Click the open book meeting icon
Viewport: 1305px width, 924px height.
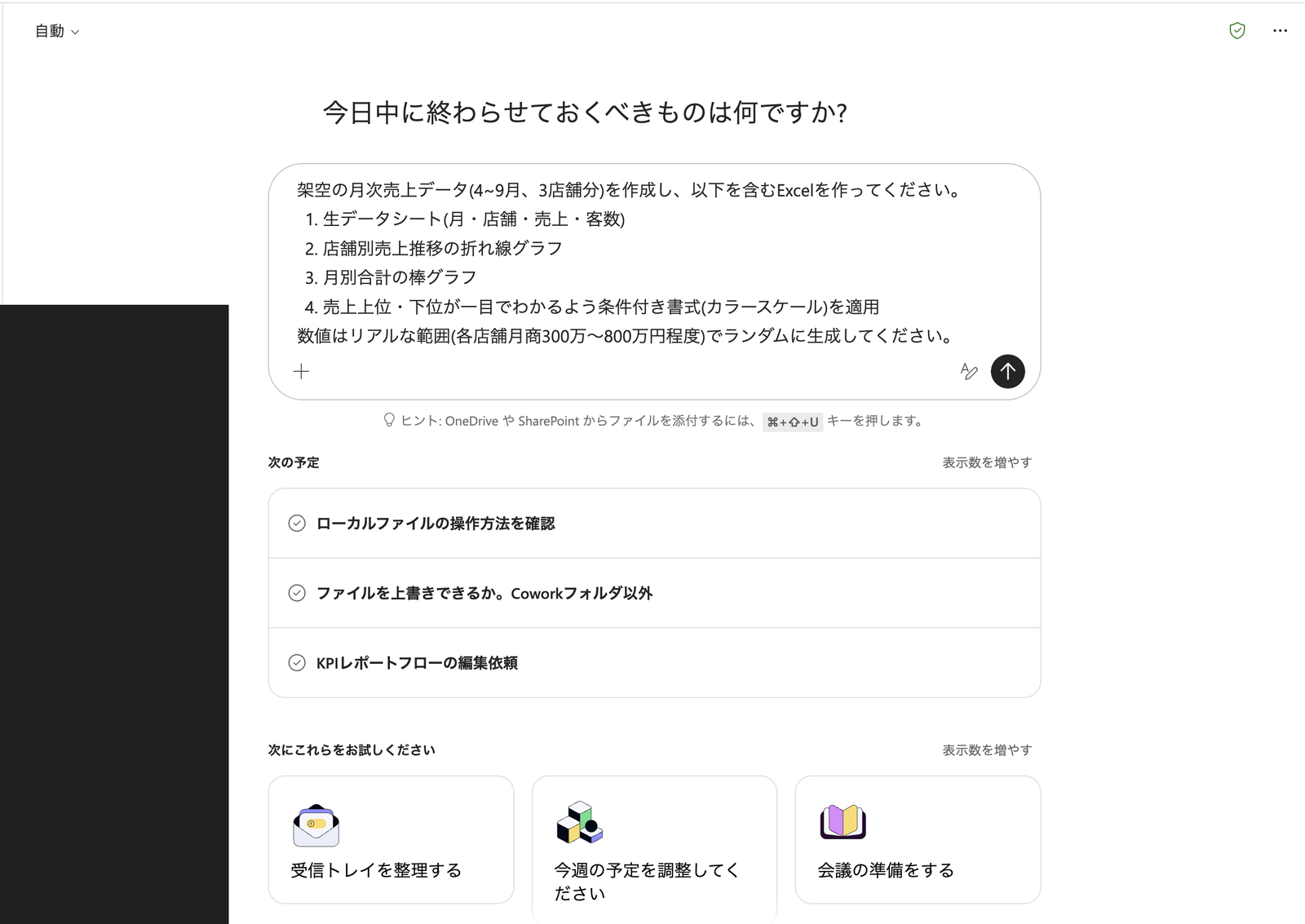[x=843, y=821]
